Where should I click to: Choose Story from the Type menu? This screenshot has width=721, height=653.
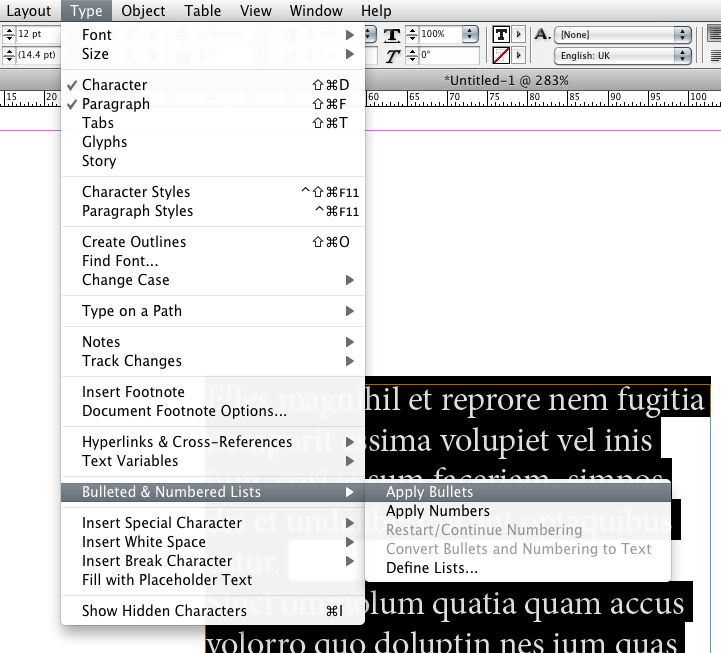[x=213, y=161]
